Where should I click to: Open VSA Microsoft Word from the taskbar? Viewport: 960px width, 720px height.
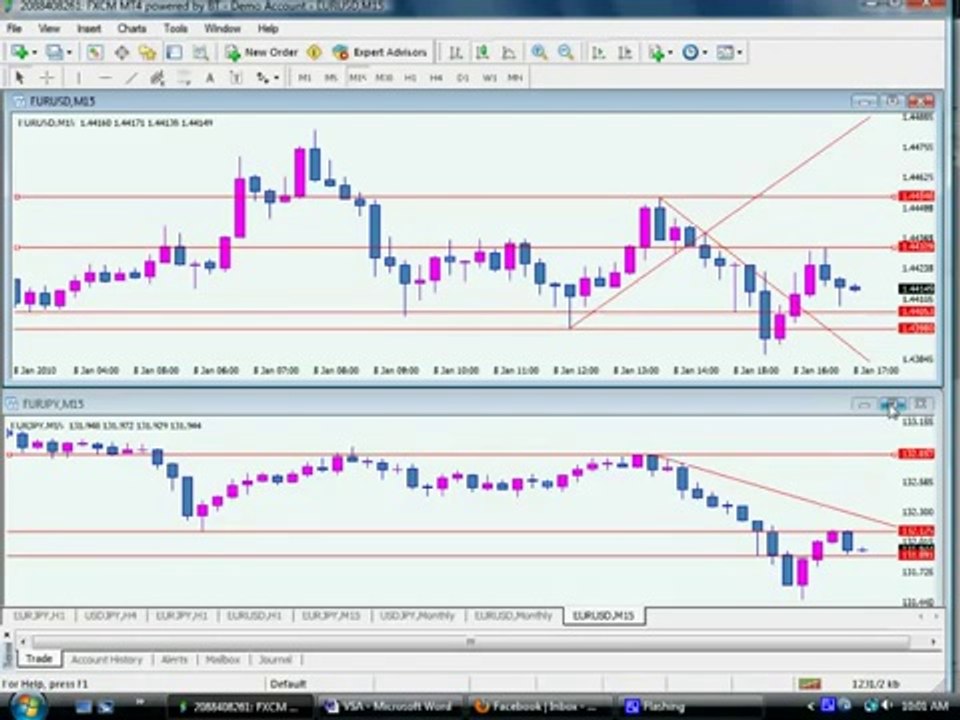pos(389,707)
